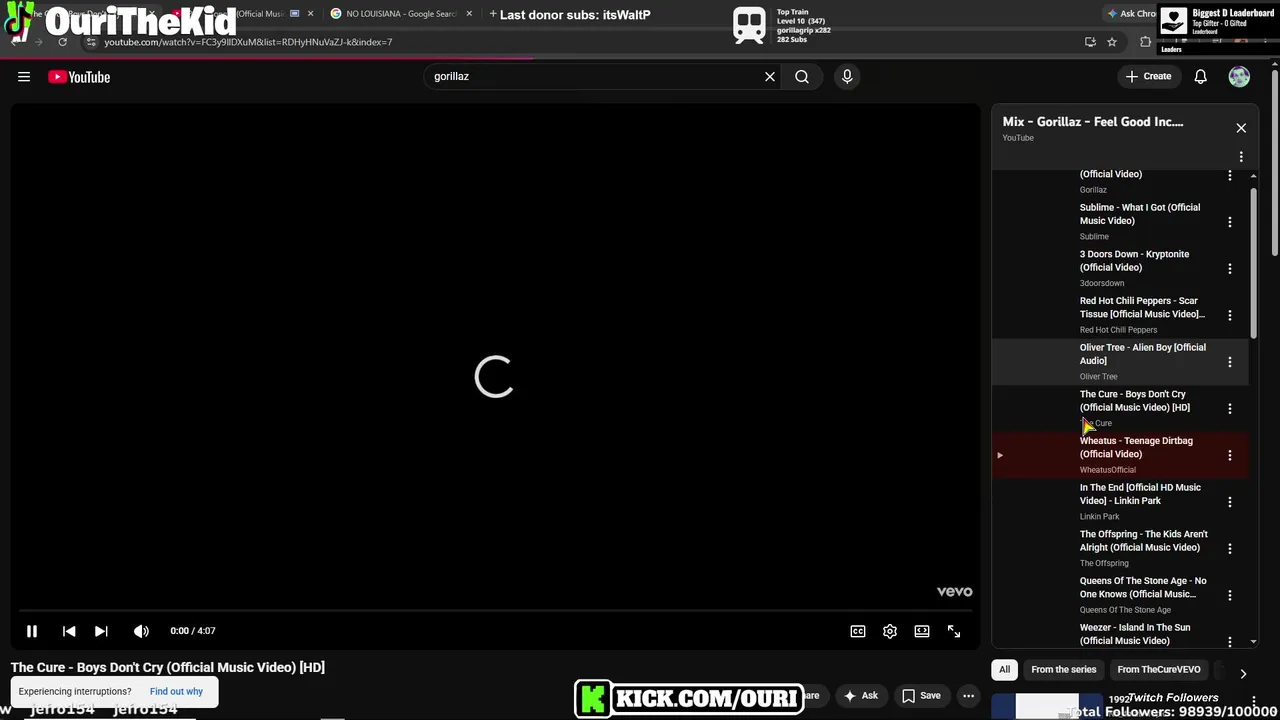Select the All filter chip
Screen dimensions: 1280x720
[x=1004, y=670]
